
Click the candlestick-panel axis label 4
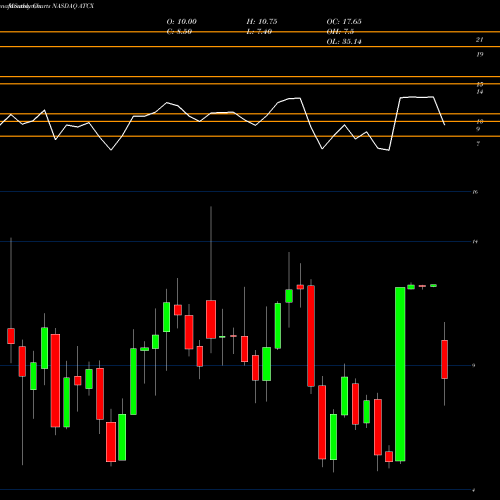[474, 490]
